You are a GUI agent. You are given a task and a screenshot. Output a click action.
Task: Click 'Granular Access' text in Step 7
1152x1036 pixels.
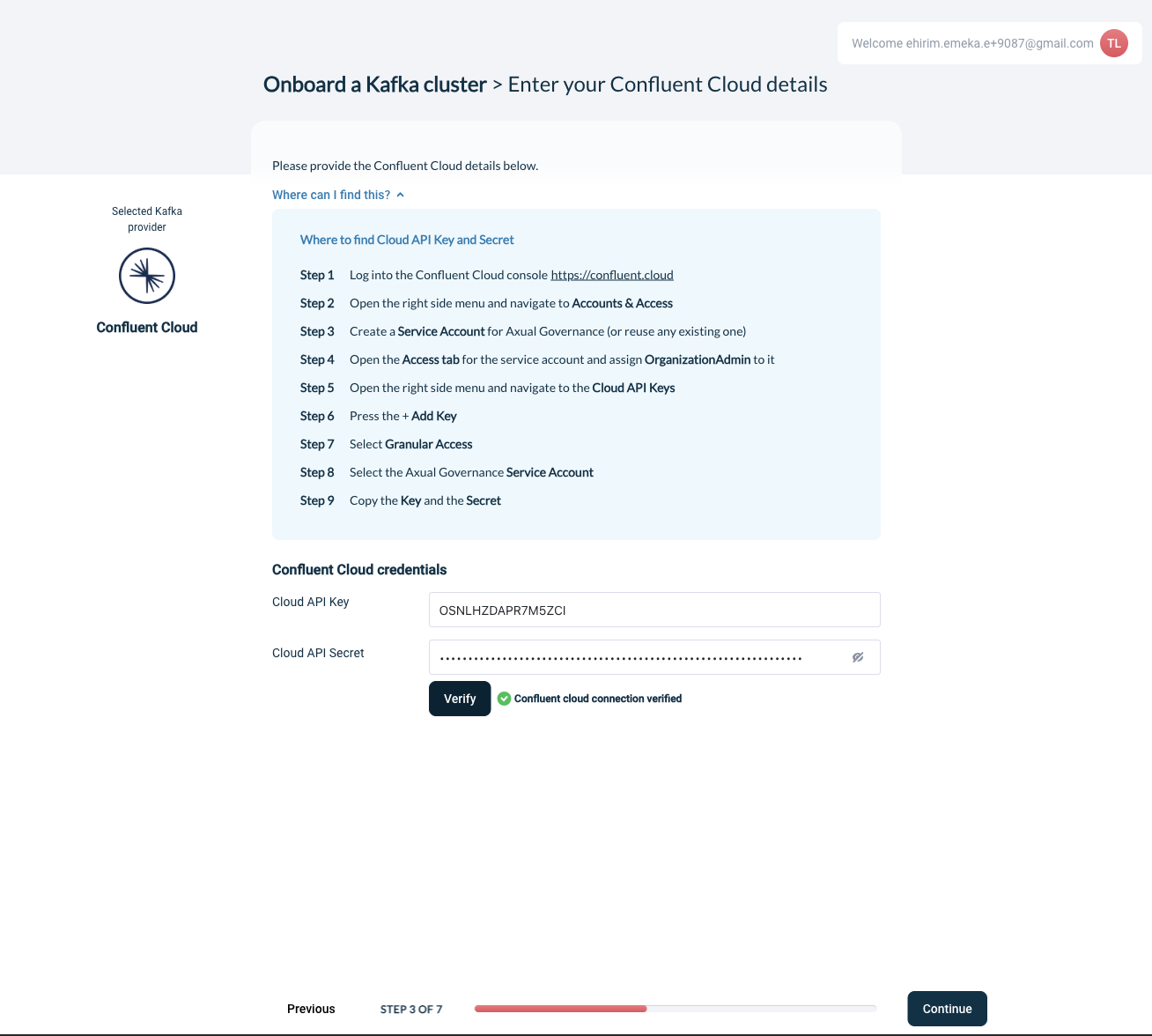point(429,444)
